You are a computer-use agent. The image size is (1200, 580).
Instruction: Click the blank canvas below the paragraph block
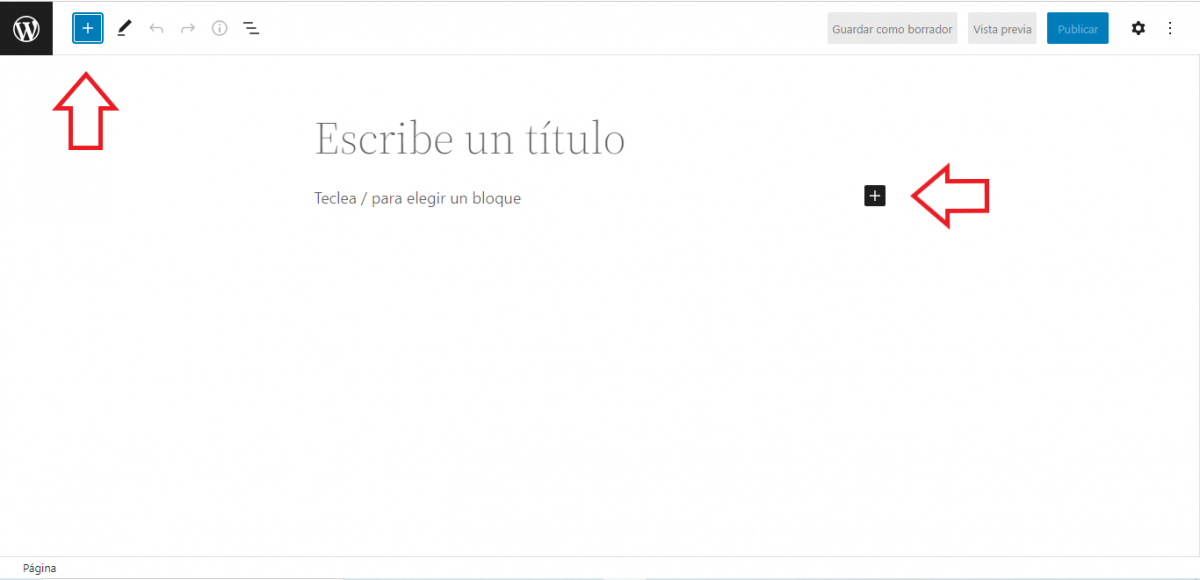pyautogui.click(x=600, y=380)
